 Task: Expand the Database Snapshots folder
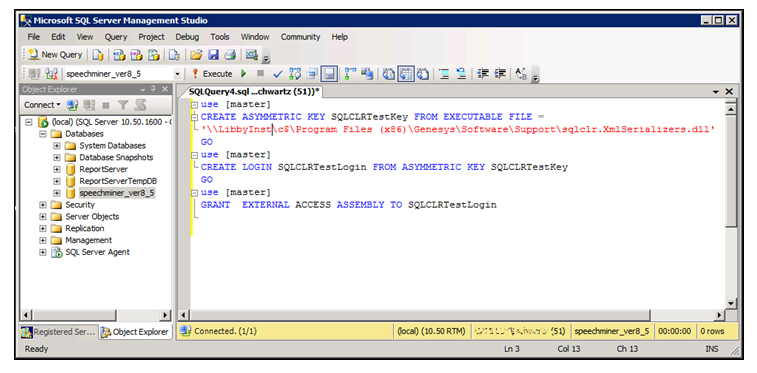[56, 157]
